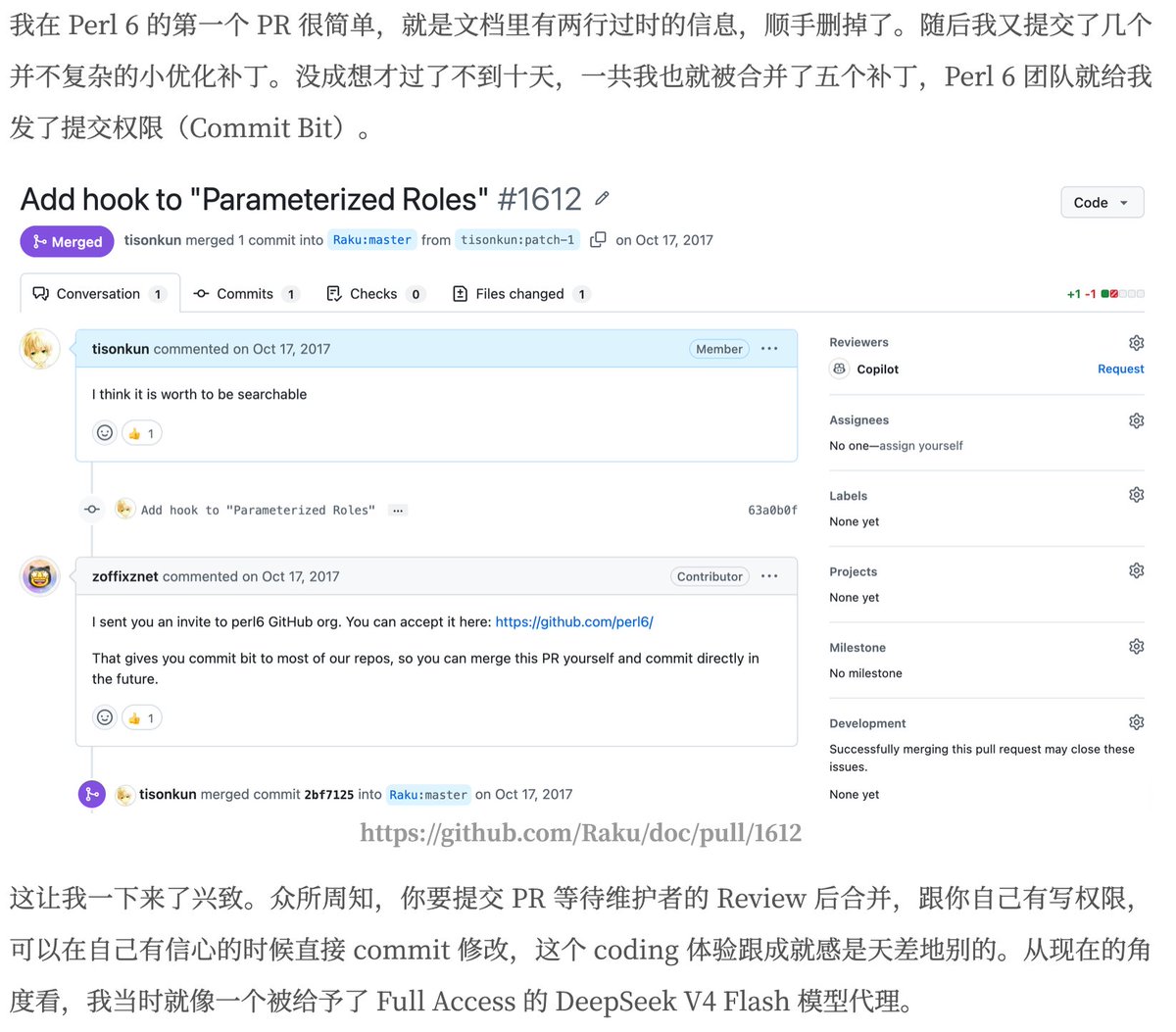1176x1032 pixels.
Task: Toggle thumbs-up on zoffixznet's comment
Action: pyautogui.click(x=142, y=717)
